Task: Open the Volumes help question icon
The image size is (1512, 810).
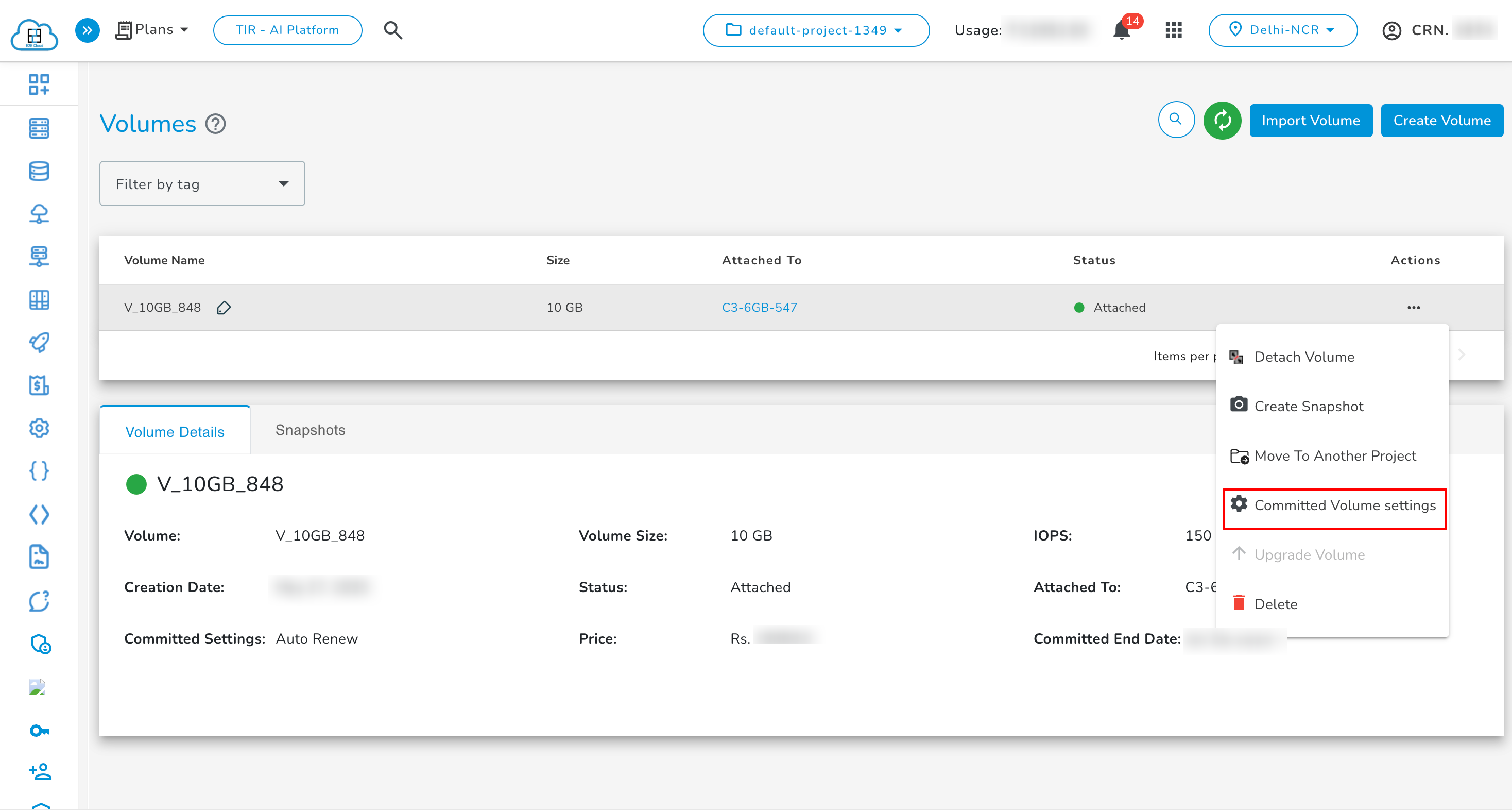Action: tap(215, 124)
